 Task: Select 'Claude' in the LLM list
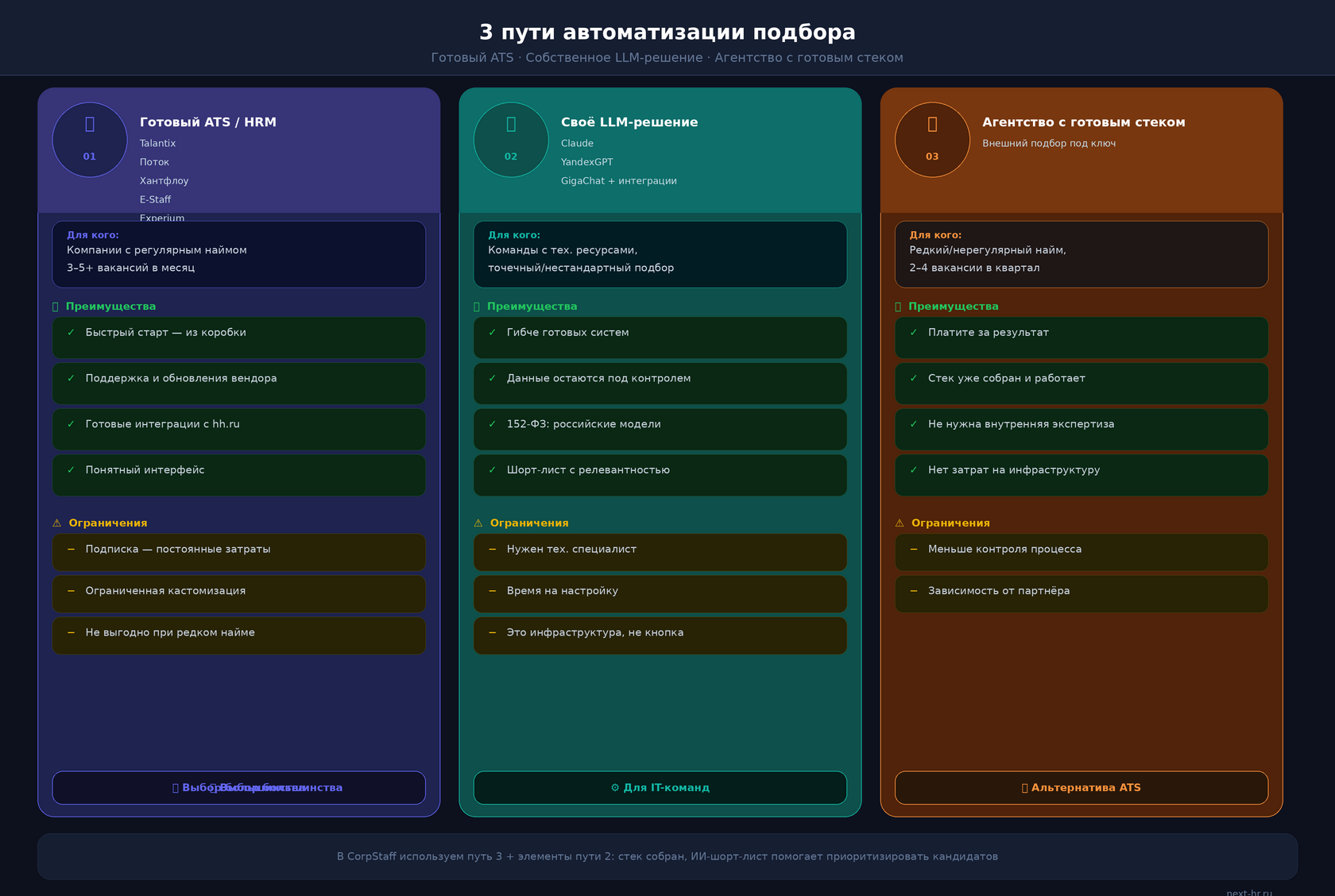coord(577,144)
